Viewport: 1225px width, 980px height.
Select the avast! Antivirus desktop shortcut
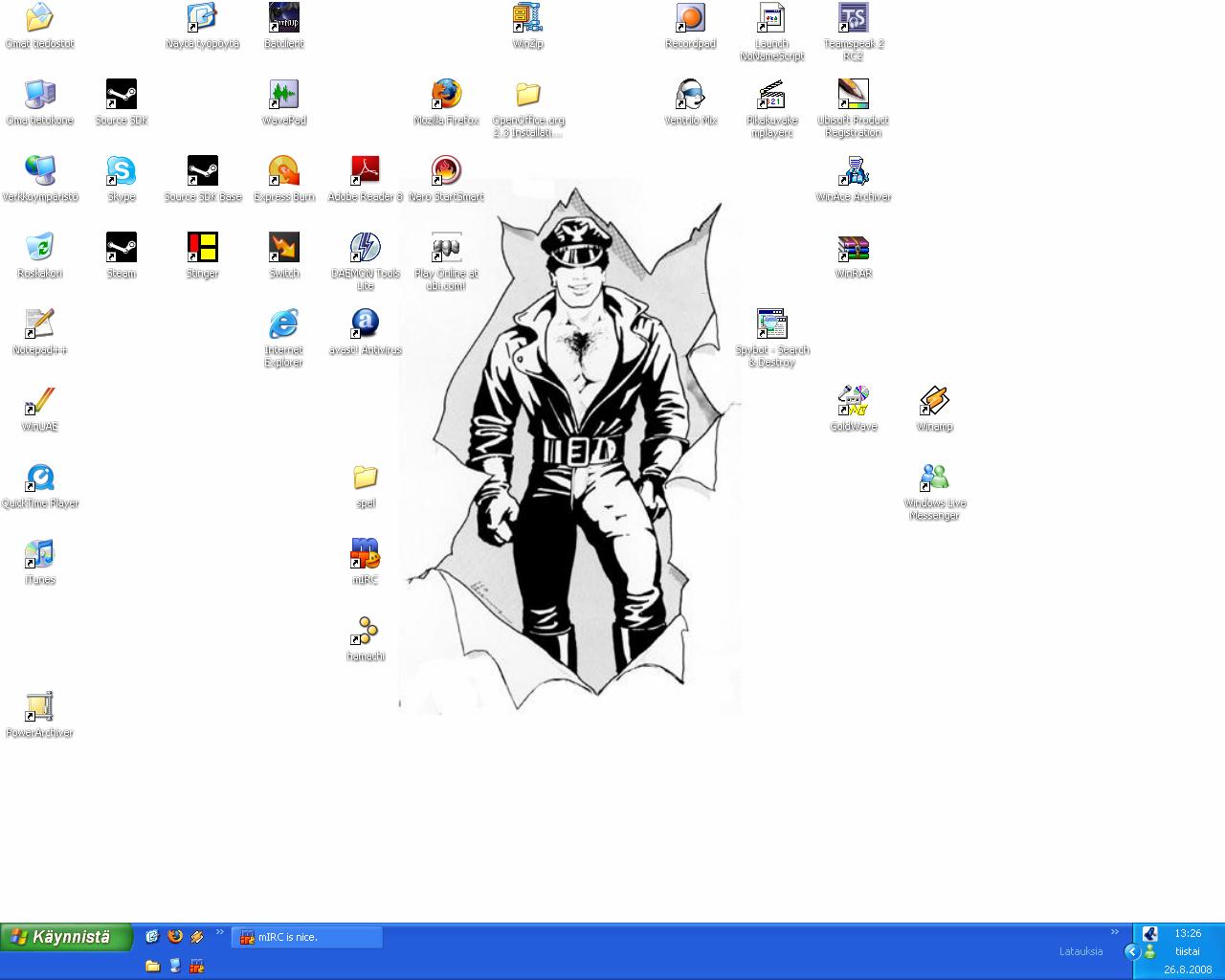(366, 331)
